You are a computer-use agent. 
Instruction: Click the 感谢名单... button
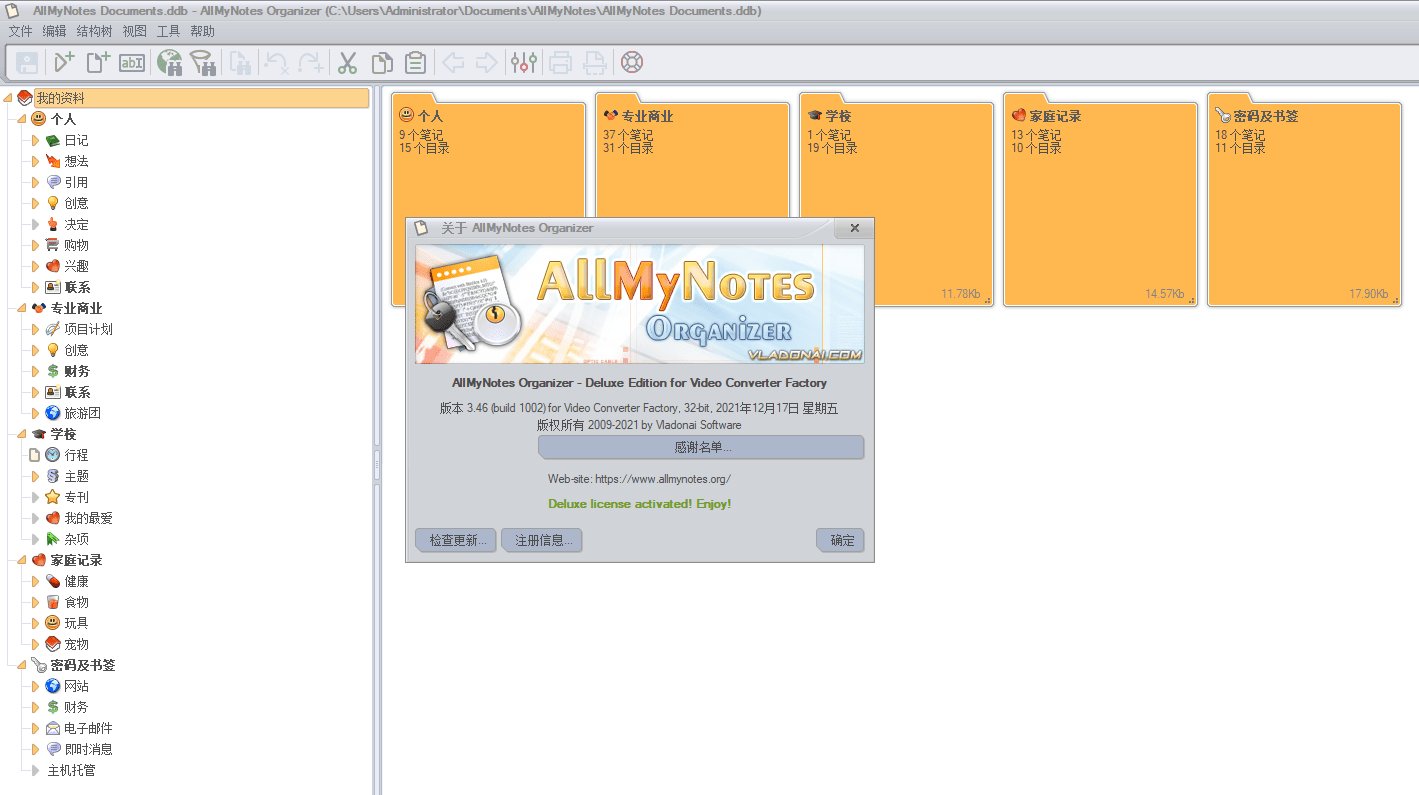click(x=701, y=447)
